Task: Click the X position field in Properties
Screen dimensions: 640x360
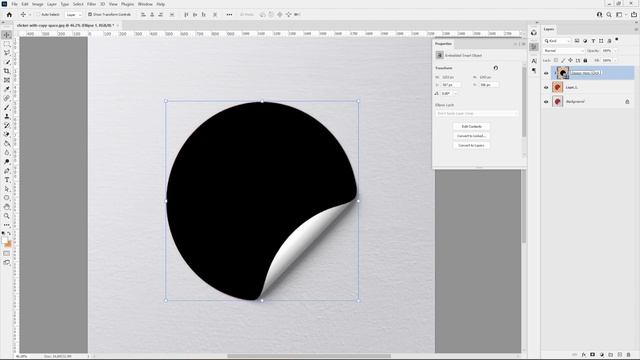Action: 450,85
